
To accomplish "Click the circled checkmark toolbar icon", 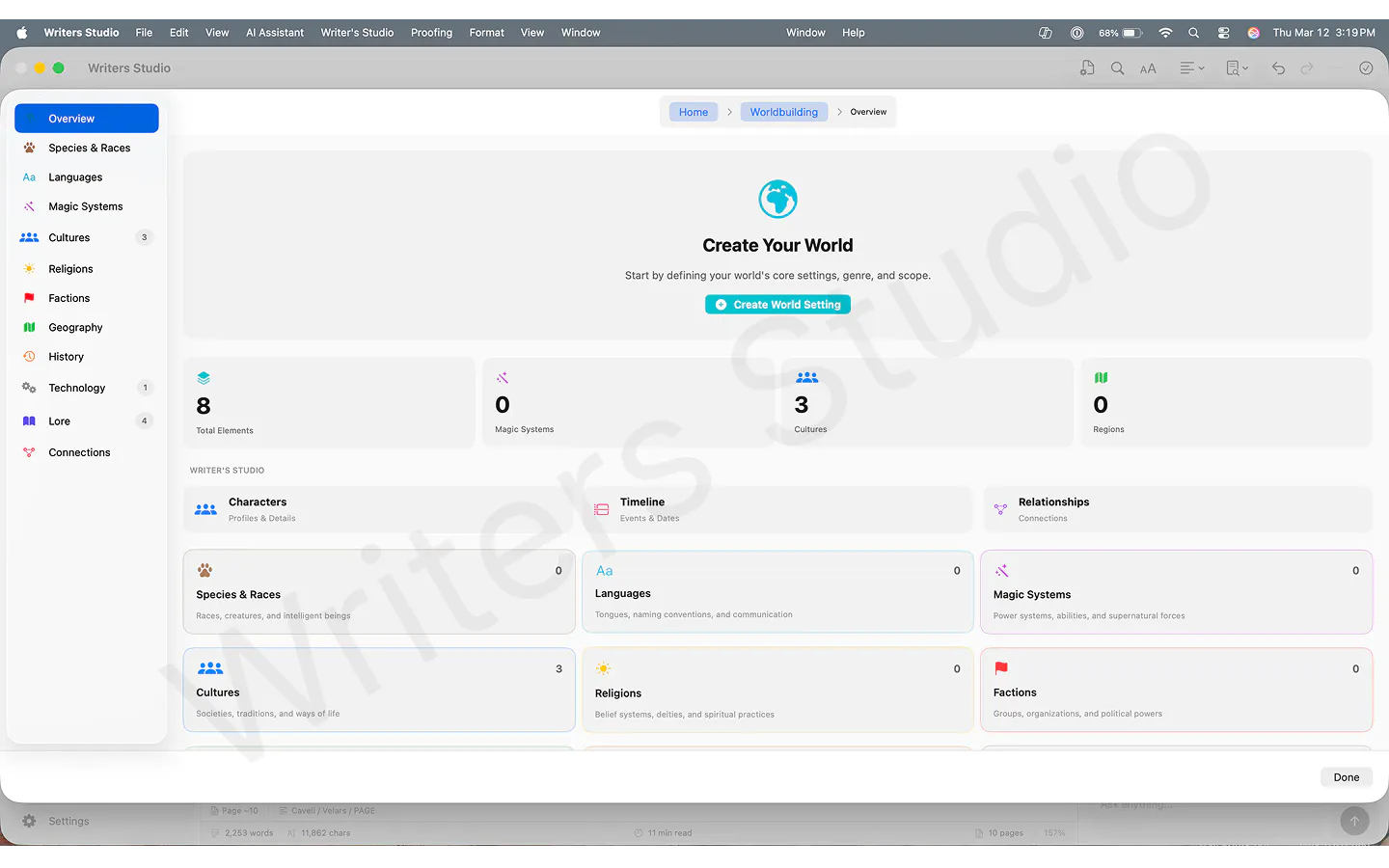I will coord(1366,68).
